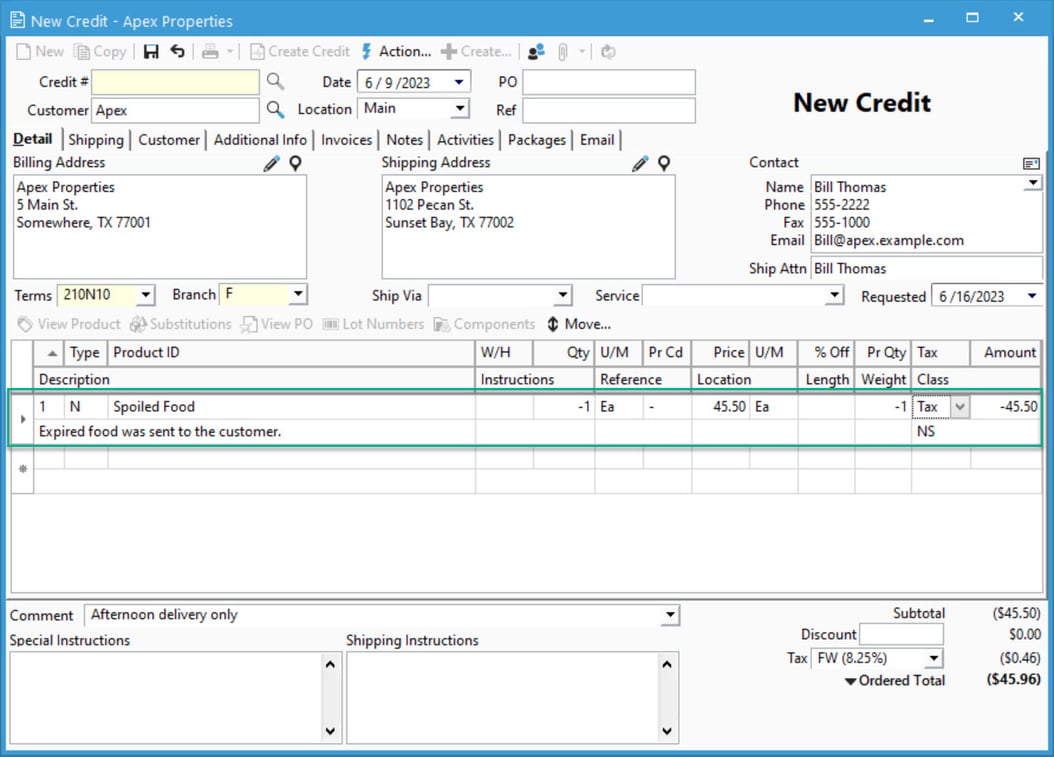Image resolution: width=1054 pixels, height=757 pixels.
Task: Click the Substitutions button
Action: point(181,324)
